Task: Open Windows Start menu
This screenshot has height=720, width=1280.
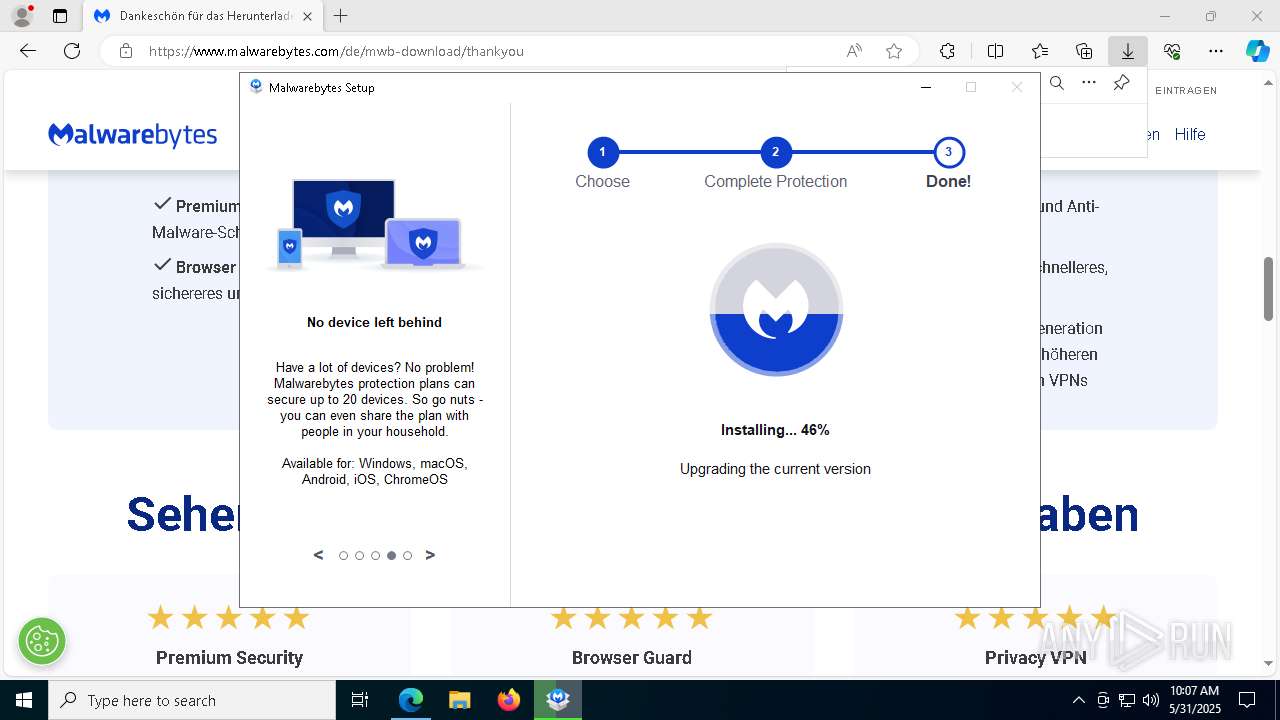Action: [23, 700]
